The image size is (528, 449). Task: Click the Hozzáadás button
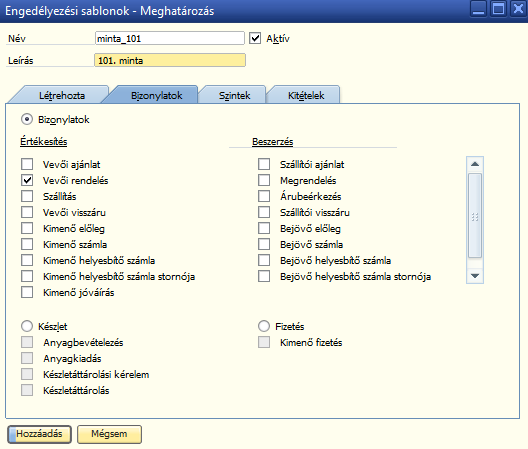tap(39, 434)
